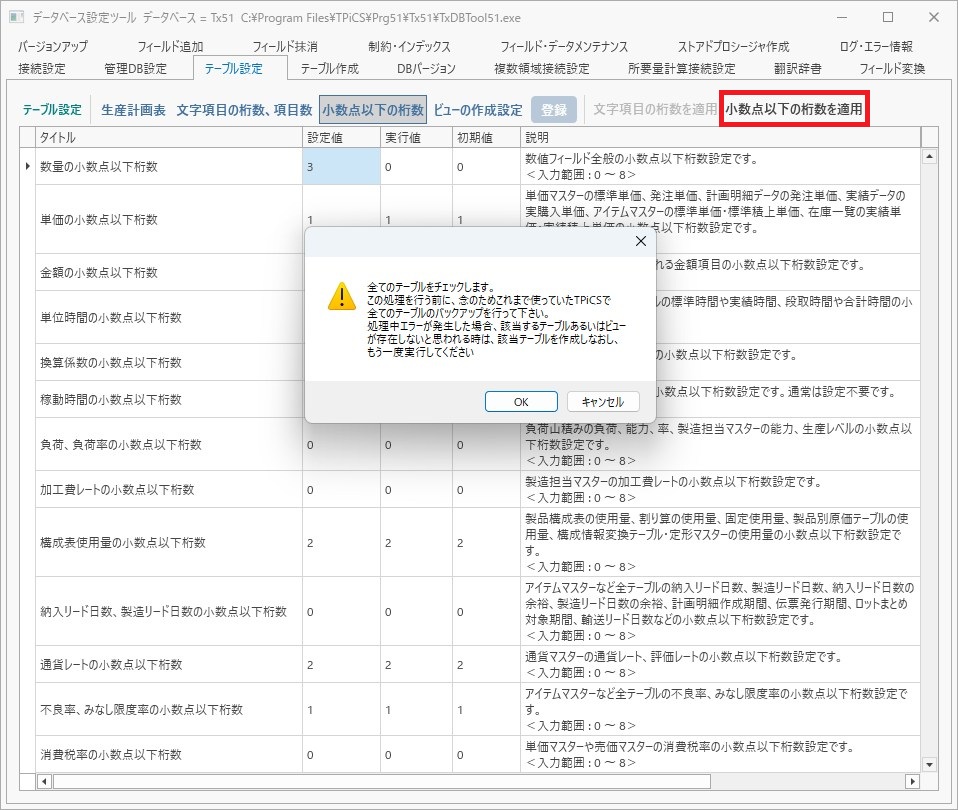Click 文字項目の桁数を適用 toolbar item
The width and height of the screenshot is (958, 810).
[x=655, y=109]
